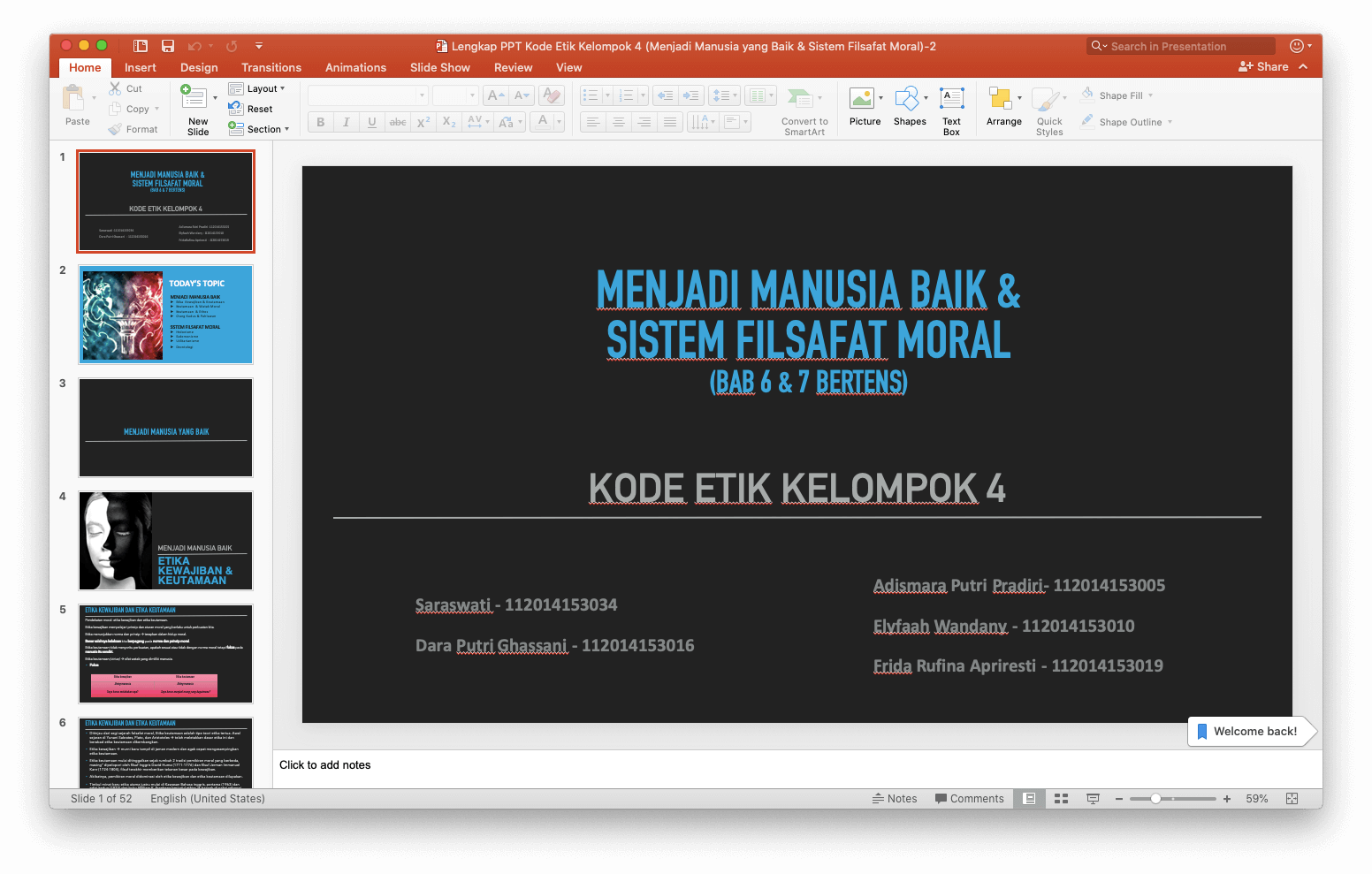This screenshot has height=874, width=1372.
Task: Open the Shape Outline dropdown arrow
Action: tap(1170, 122)
